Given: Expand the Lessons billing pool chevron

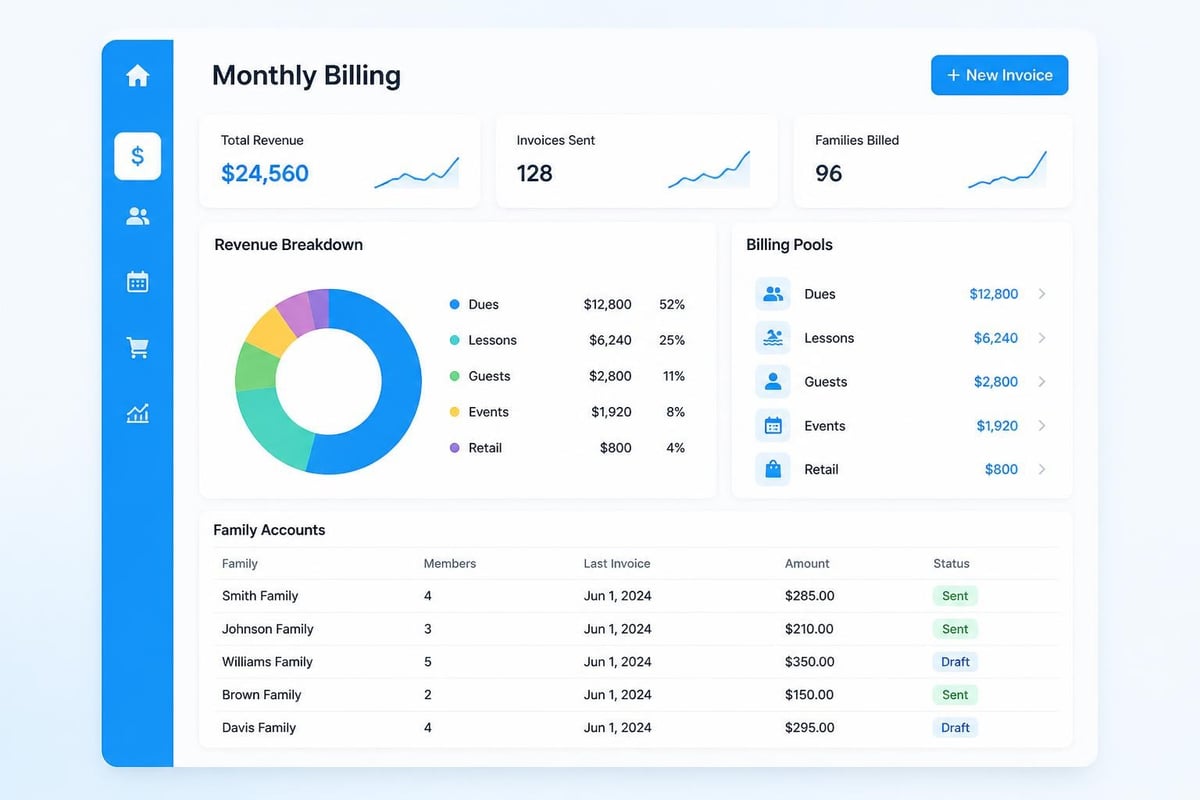Looking at the screenshot, I should [x=1042, y=338].
